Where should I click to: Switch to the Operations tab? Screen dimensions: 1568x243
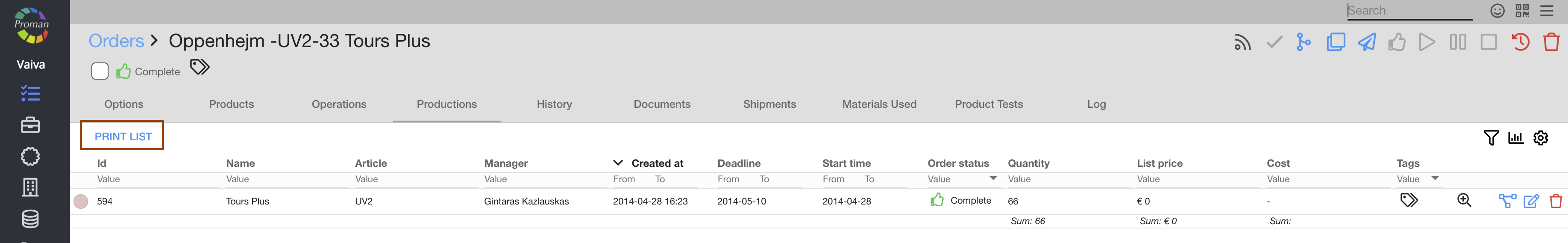pyautogui.click(x=339, y=104)
